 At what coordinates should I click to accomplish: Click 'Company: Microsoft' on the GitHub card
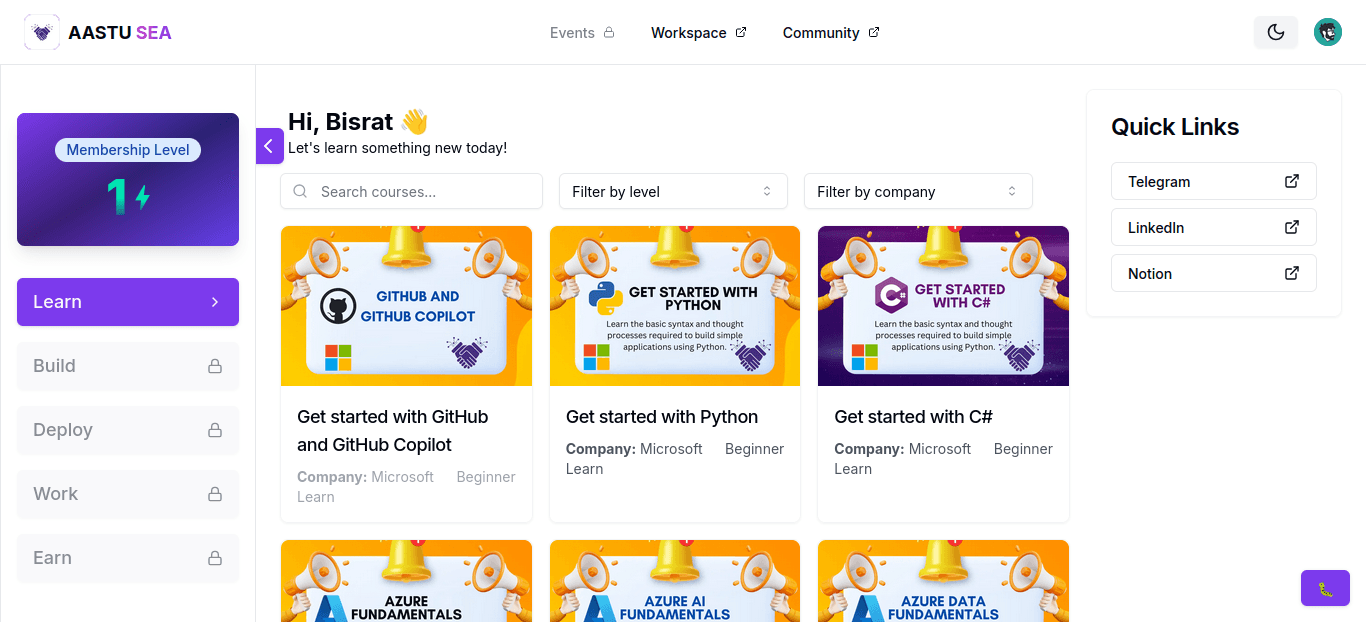point(366,477)
